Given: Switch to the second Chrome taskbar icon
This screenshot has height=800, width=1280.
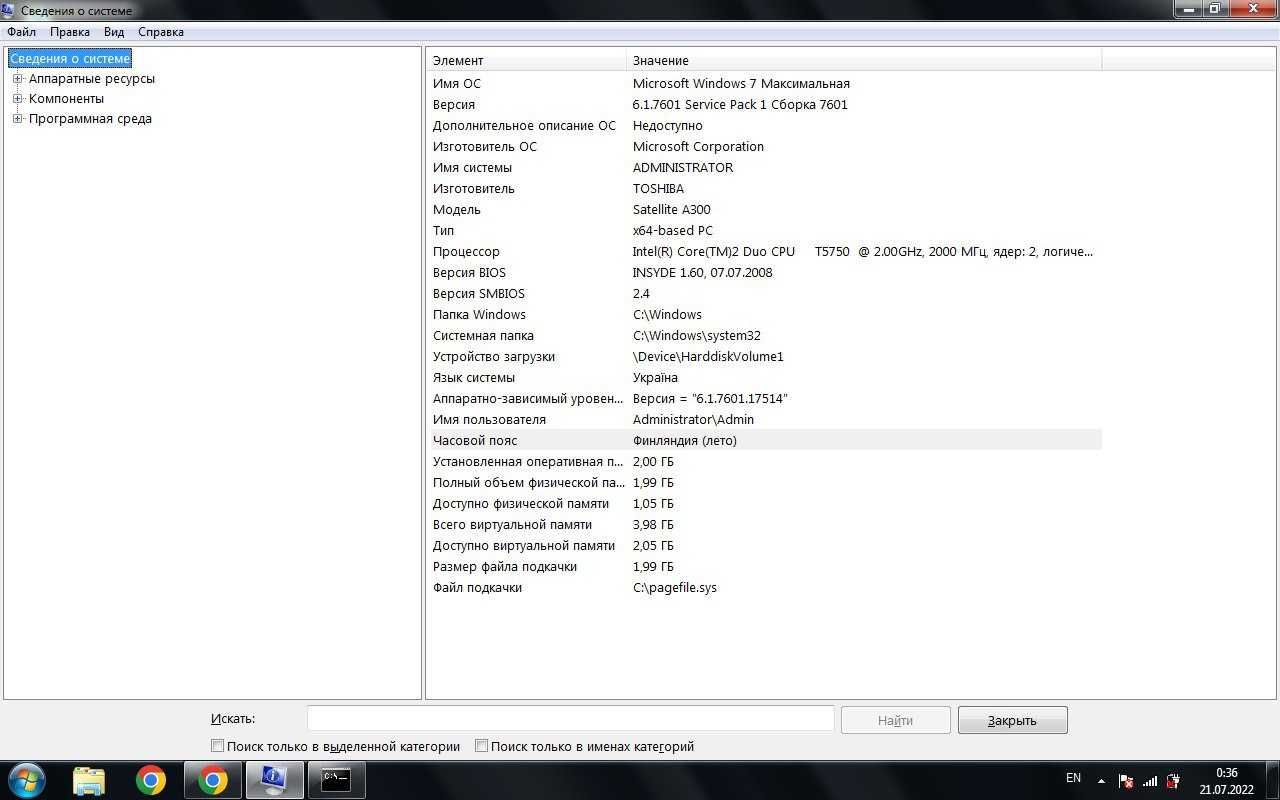Looking at the screenshot, I should coord(213,780).
